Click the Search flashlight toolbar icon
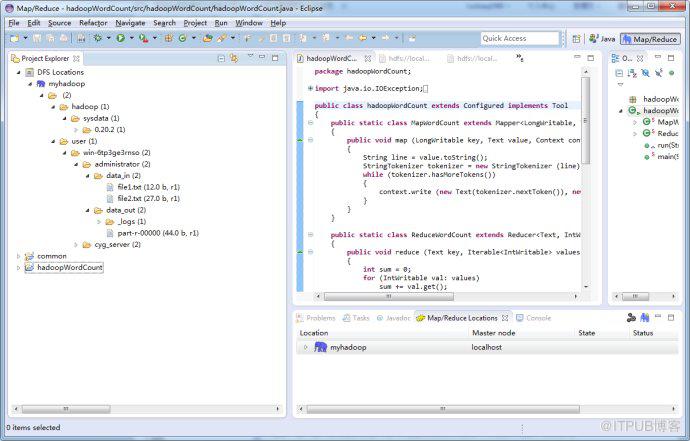Image resolution: width=690 pixels, height=441 pixels. tap(221, 38)
